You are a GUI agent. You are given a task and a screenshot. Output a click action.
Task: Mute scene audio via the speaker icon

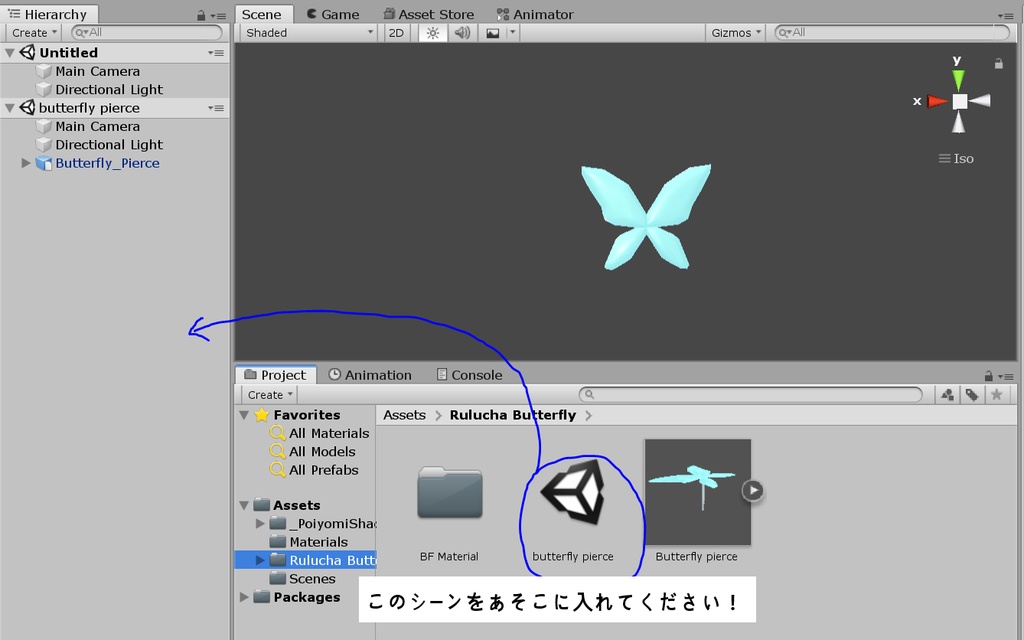[460, 33]
